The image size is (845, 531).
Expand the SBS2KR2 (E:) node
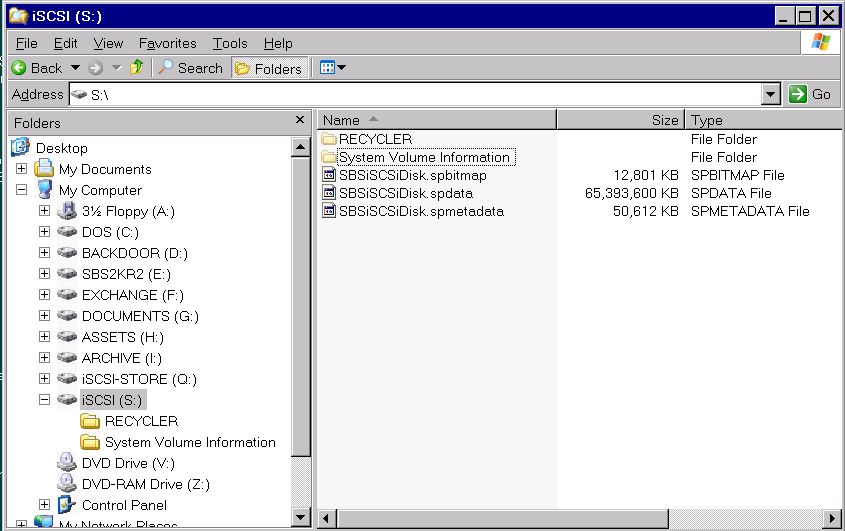coord(45,274)
